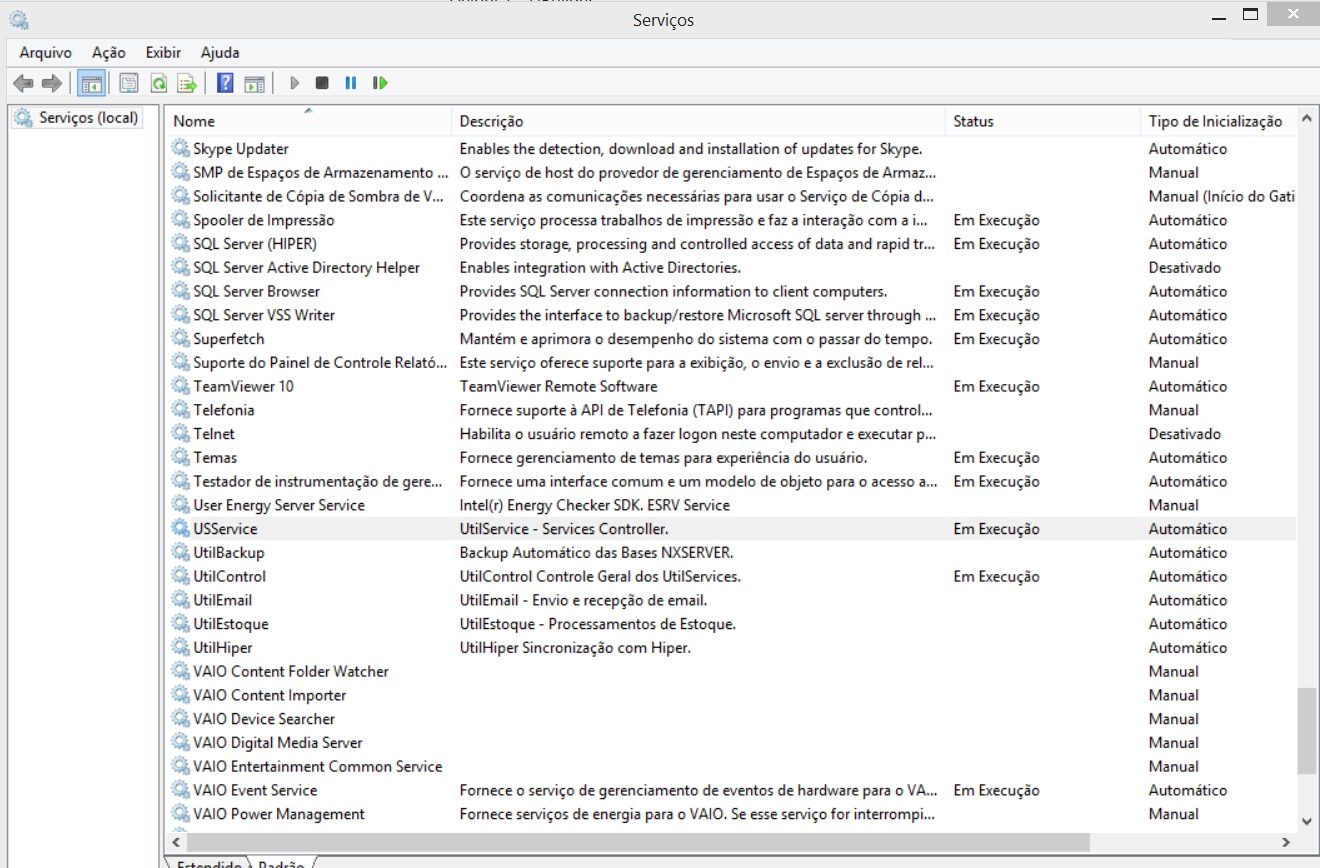
Task: Select Suporte do Painel de Controle row
Action: point(731,363)
